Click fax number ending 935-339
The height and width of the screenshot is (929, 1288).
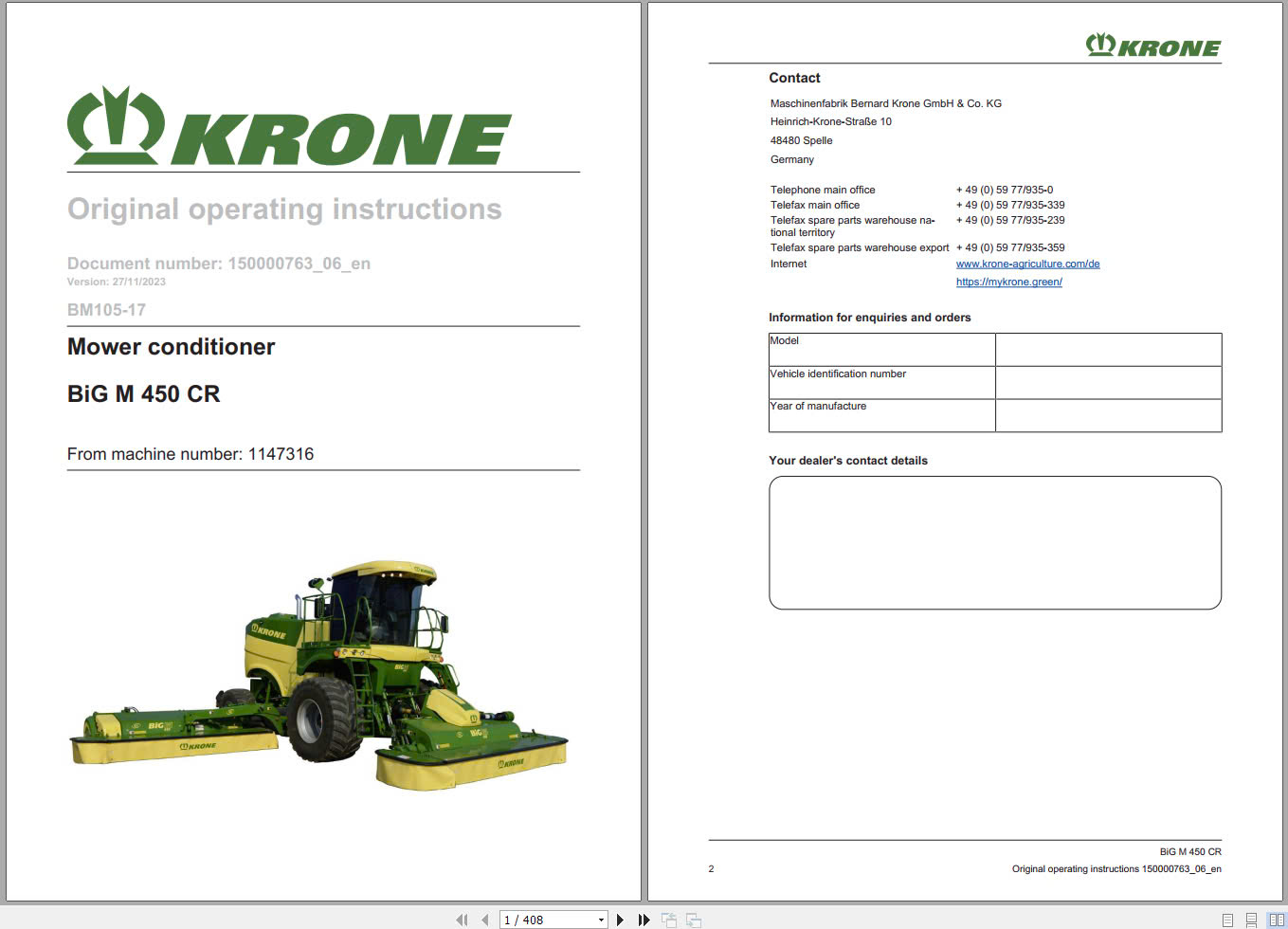1010,205
